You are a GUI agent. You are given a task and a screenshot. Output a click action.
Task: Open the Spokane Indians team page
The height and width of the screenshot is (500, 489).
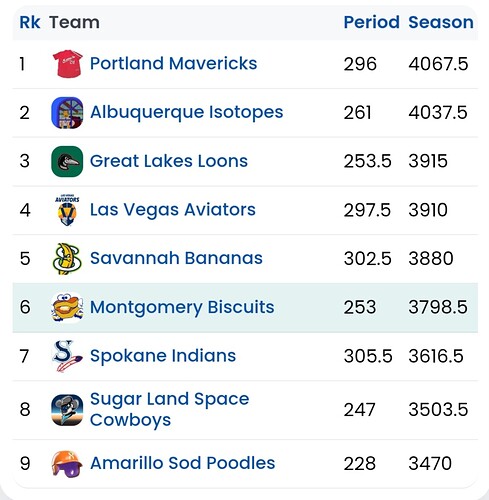(163, 356)
